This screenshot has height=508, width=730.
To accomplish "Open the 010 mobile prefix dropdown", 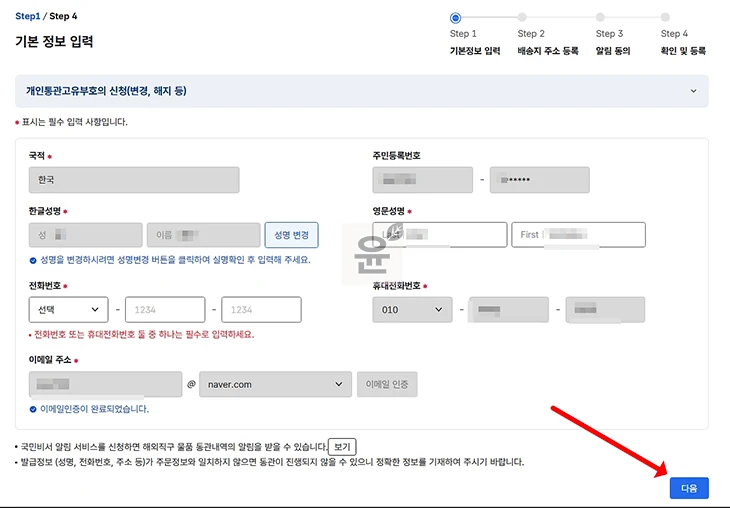I will coord(412,310).
